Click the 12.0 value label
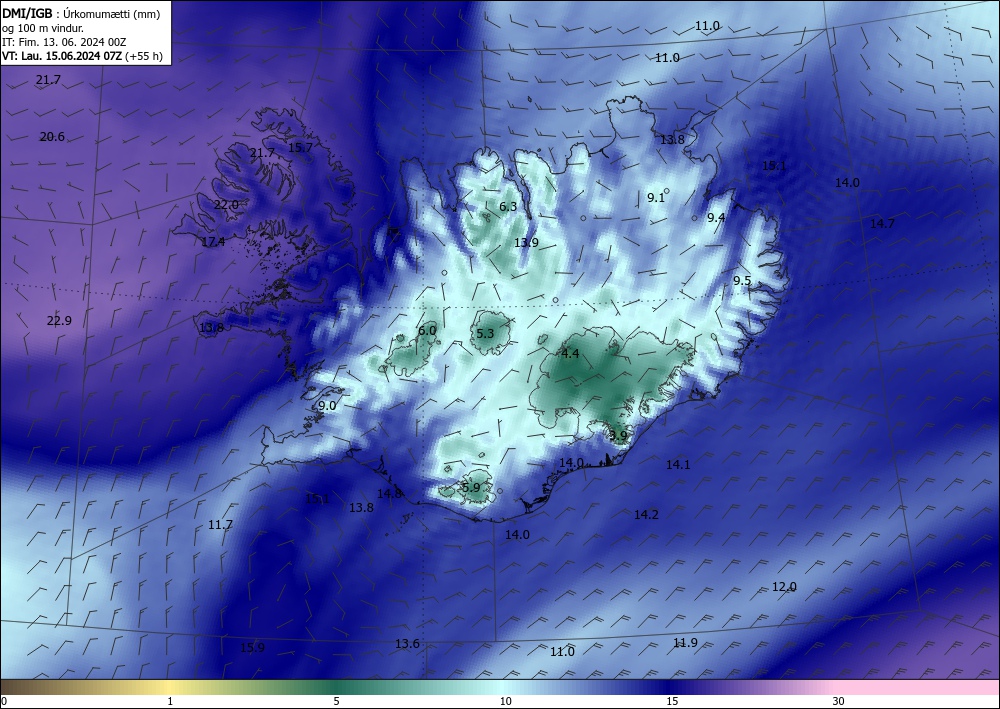 pyautogui.click(x=784, y=587)
